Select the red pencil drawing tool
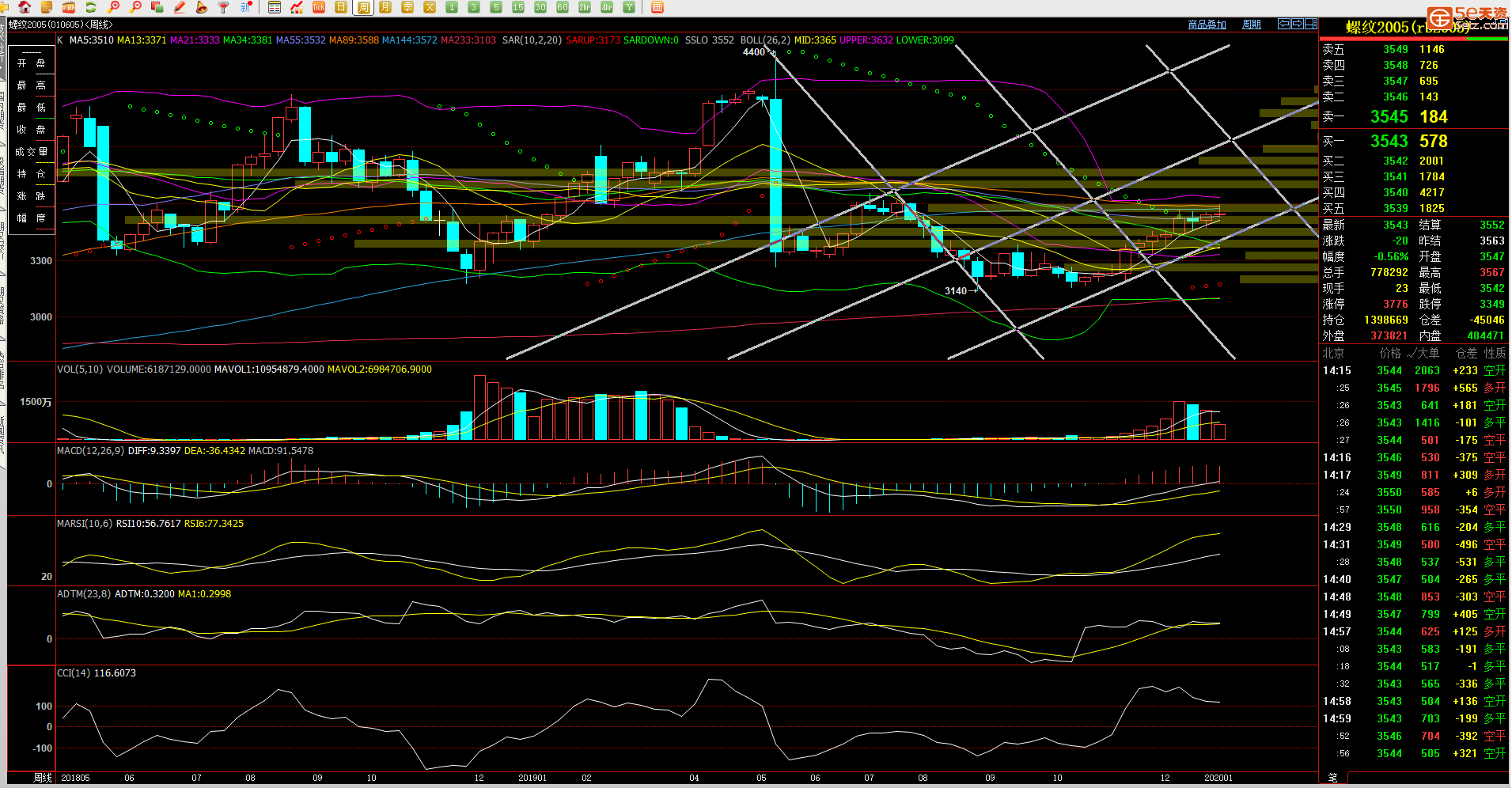 (180, 7)
